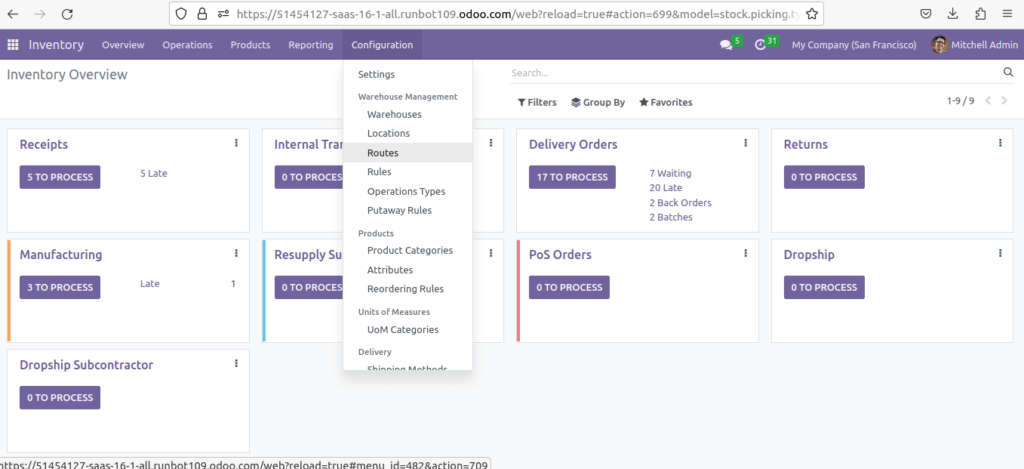Click the browser forward arrow
This screenshot has width=1024, height=469.
pos(40,14)
